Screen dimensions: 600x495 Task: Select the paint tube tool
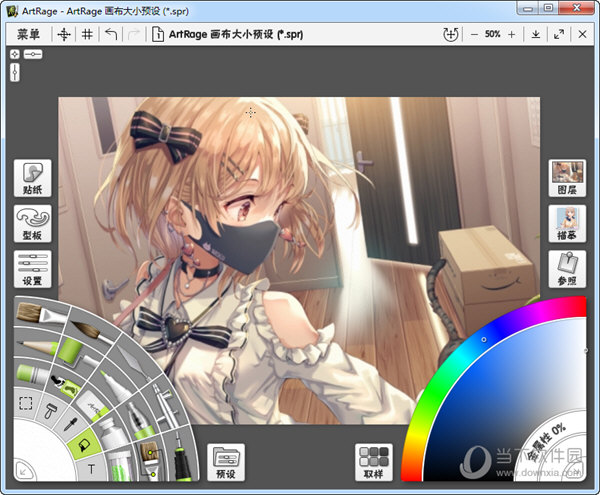coord(112,432)
